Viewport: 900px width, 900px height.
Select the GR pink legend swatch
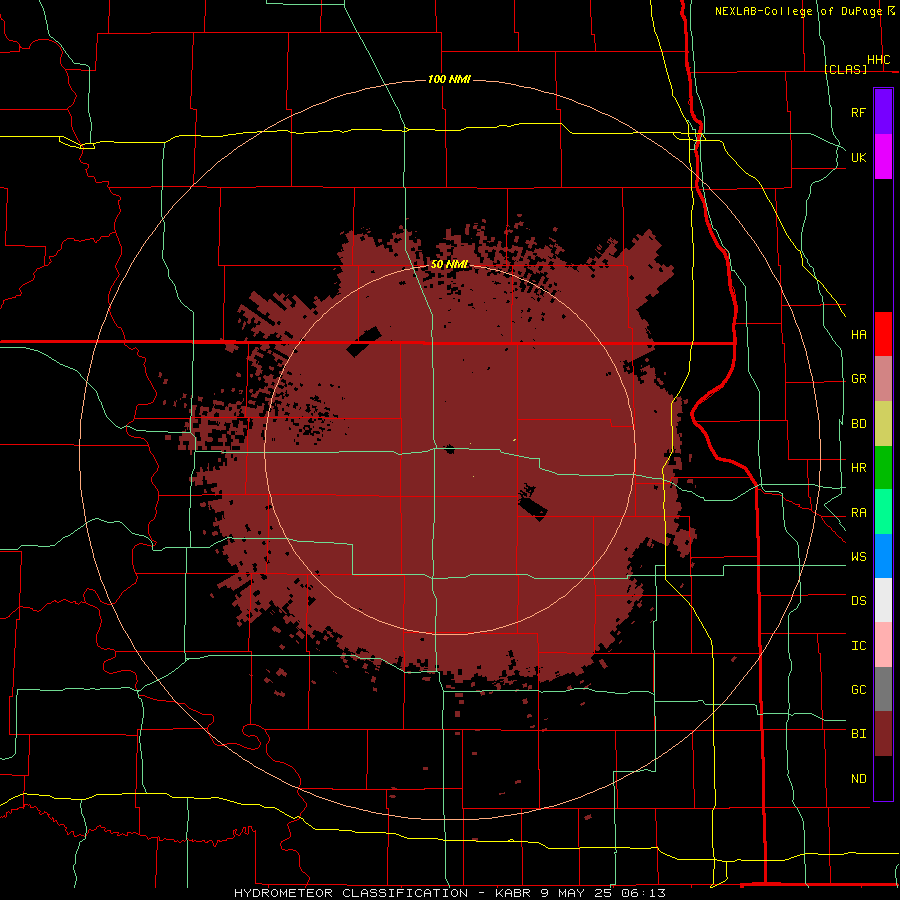(x=883, y=379)
